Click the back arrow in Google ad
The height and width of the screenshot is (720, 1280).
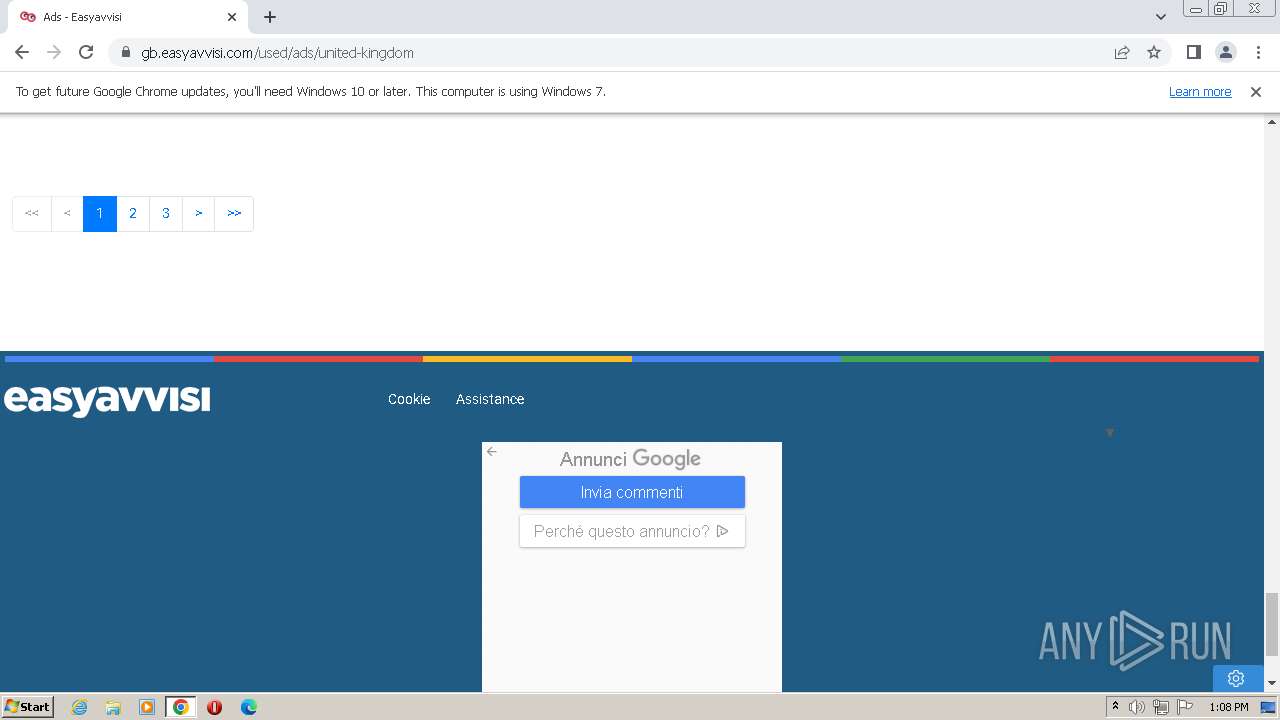[x=492, y=452]
